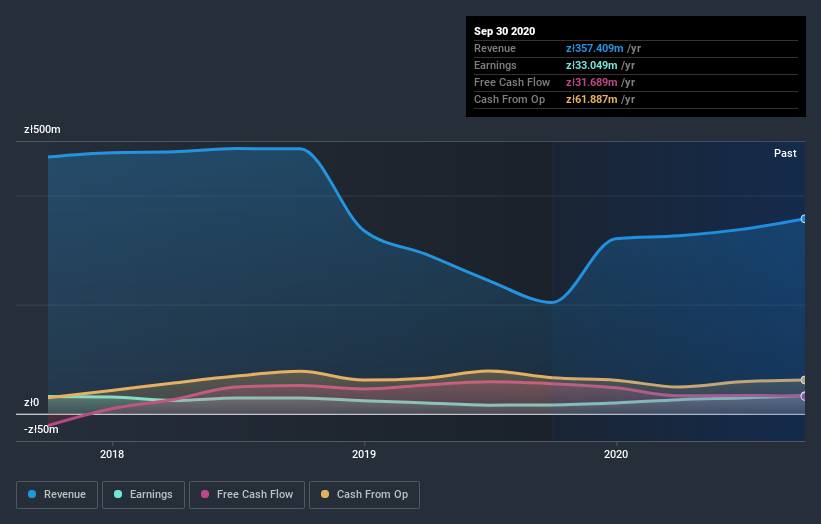Click the Cash From Op tooltip label
The image size is (821, 524).
pos(509,99)
